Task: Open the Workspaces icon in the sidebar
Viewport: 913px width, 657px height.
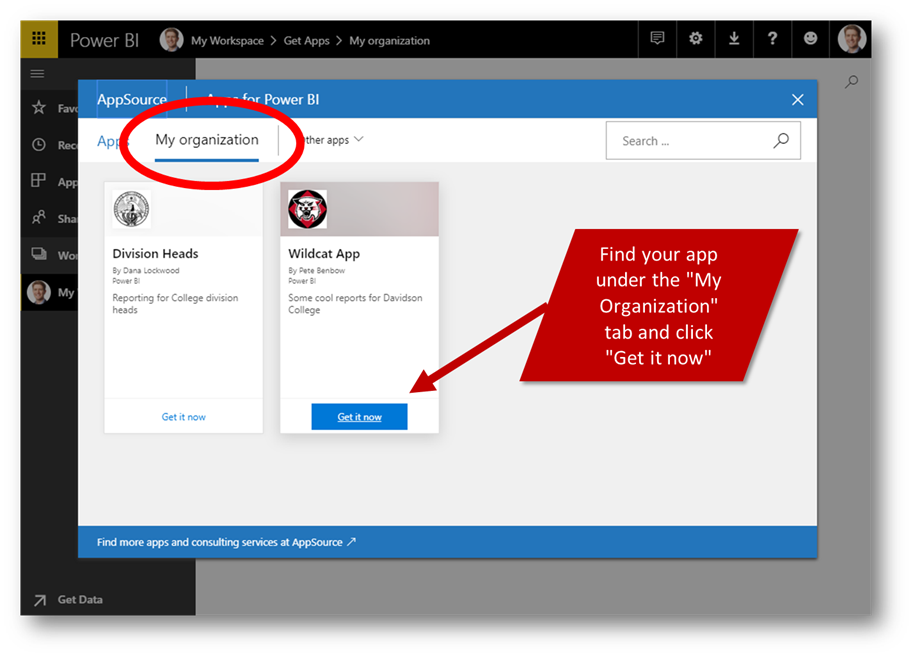Action: click(x=39, y=254)
